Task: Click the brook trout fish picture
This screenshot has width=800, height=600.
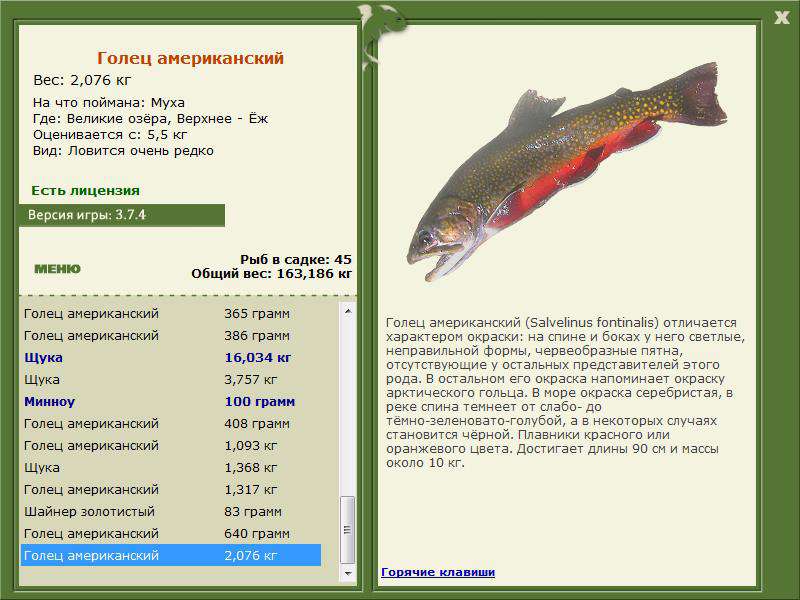Action: (x=566, y=171)
